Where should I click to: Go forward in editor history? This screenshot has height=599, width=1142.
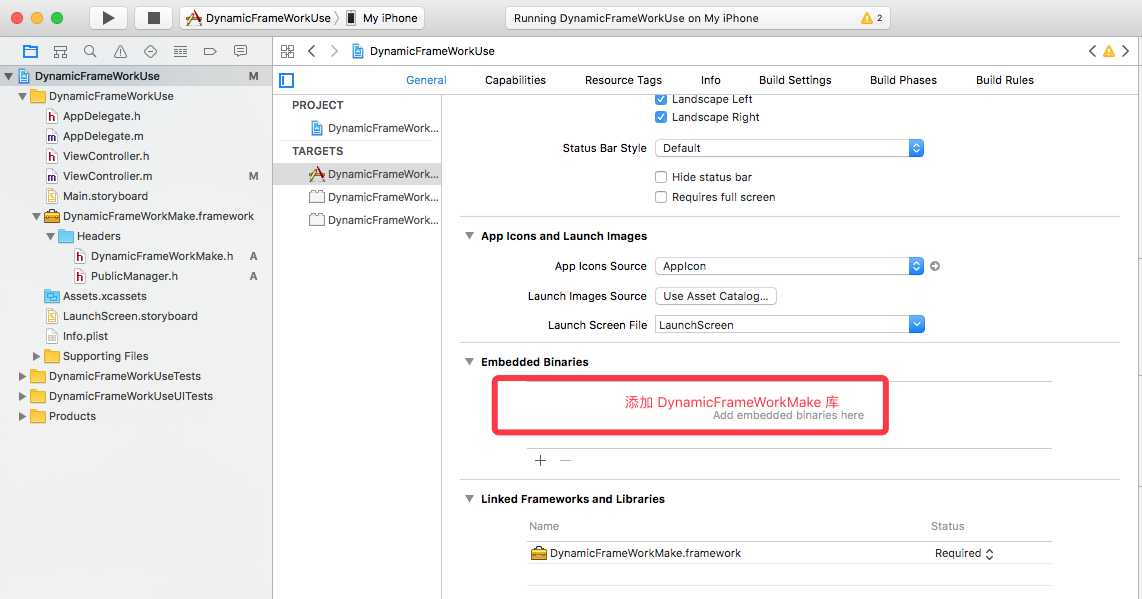click(x=334, y=51)
